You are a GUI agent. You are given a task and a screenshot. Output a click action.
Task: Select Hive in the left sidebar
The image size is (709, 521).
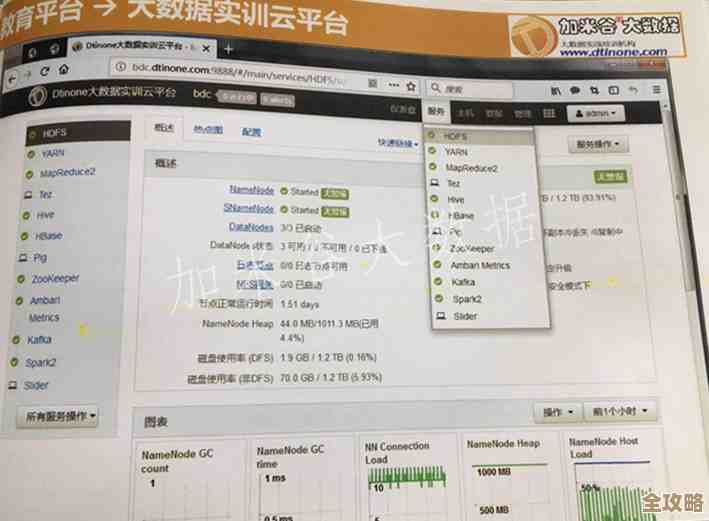point(45,215)
